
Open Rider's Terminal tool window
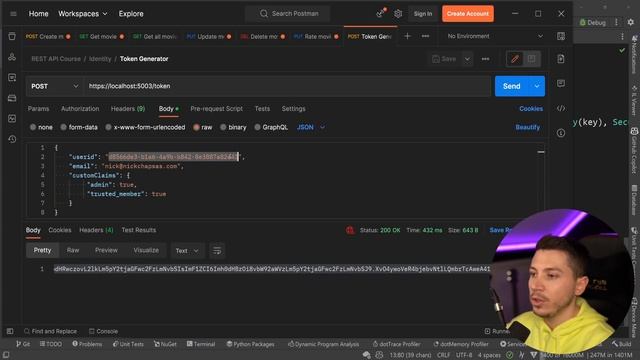(201, 344)
